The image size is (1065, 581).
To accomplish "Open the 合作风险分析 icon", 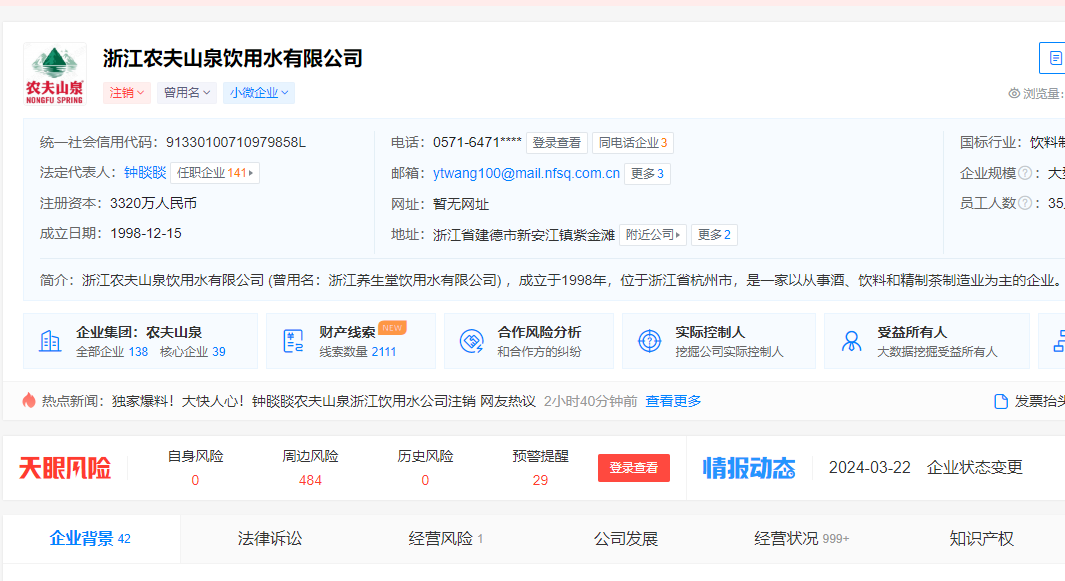I will [472, 341].
